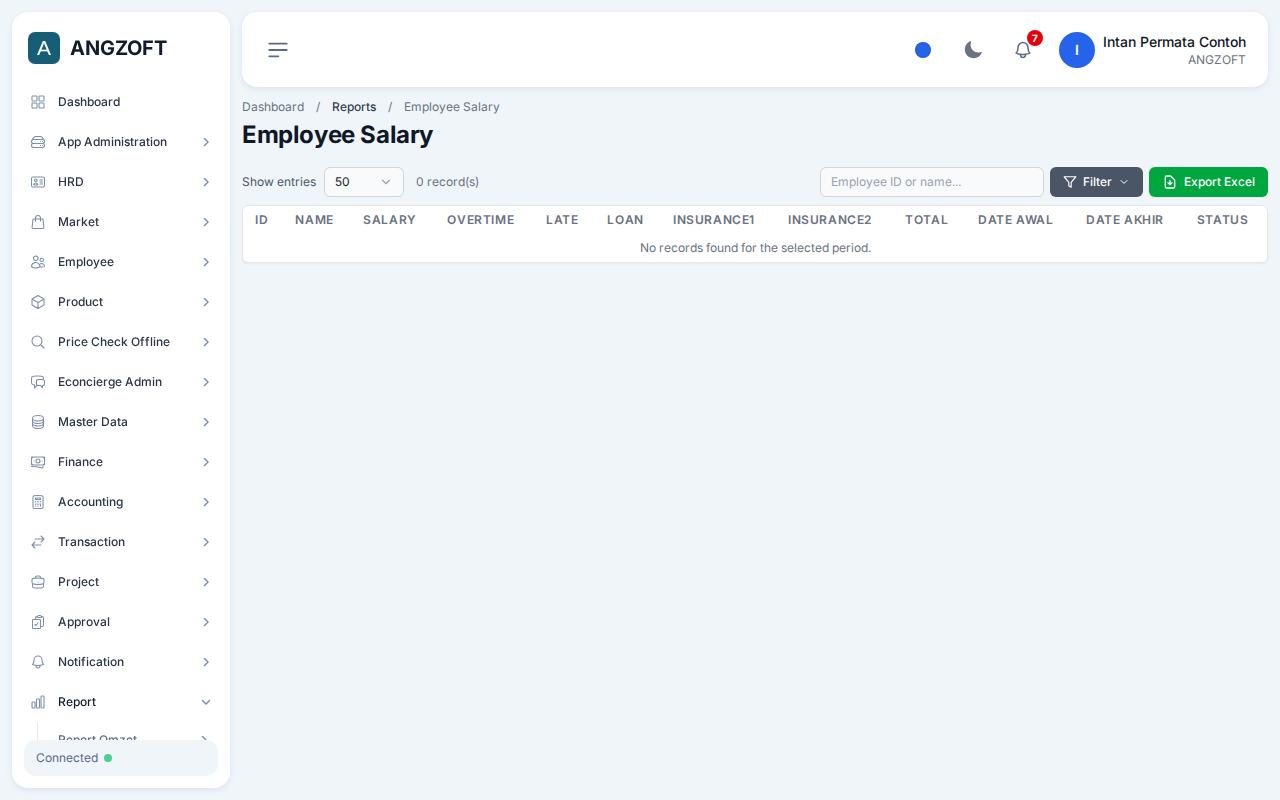1280x800 pixels.
Task: Focus the Employee ID or name search field
Action: (932, 182)
